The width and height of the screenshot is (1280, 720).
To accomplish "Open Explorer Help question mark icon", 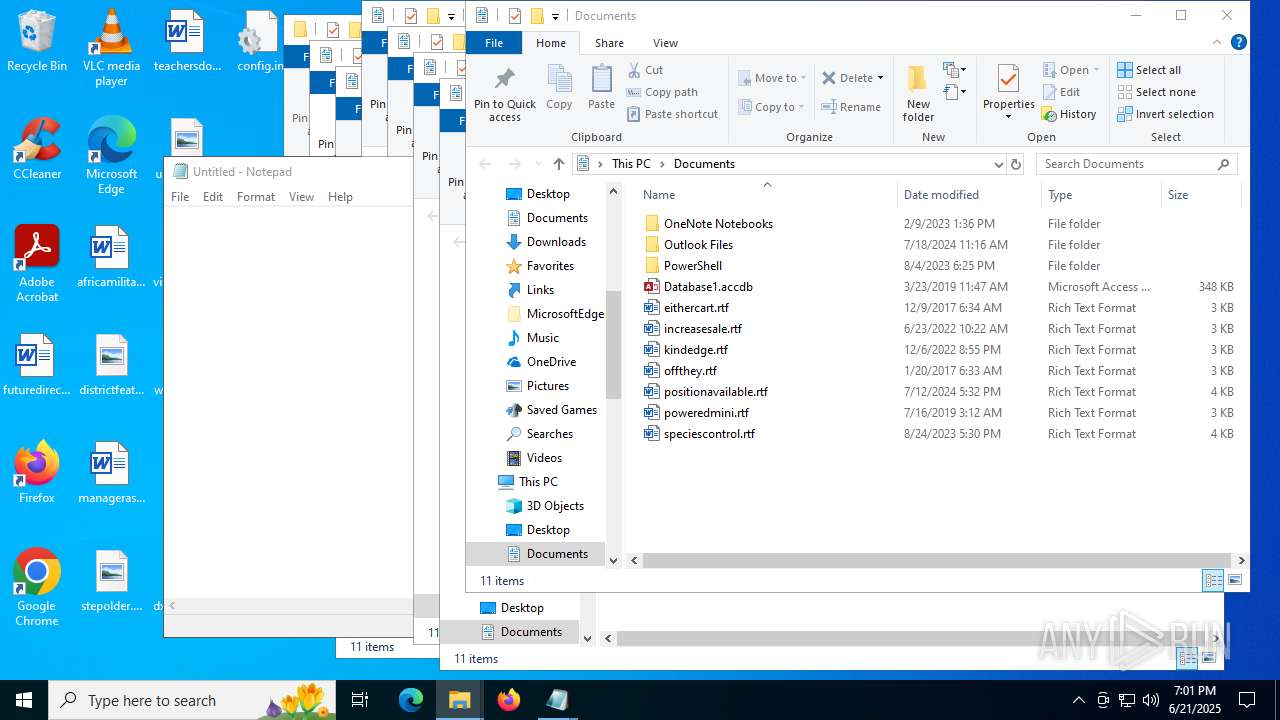I will (x=1238, y=42).
